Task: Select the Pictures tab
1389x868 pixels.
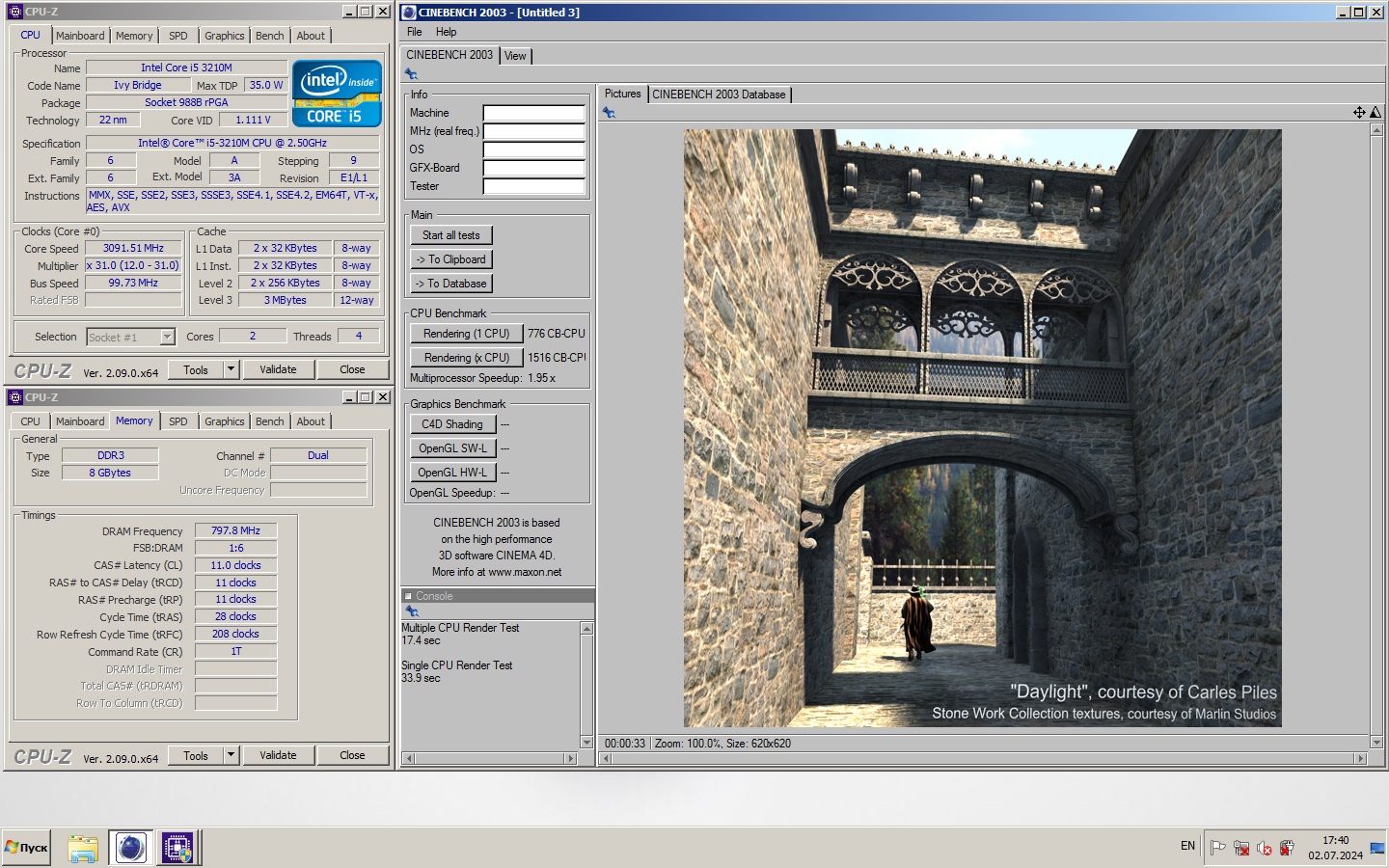Action: pos(622,94)
